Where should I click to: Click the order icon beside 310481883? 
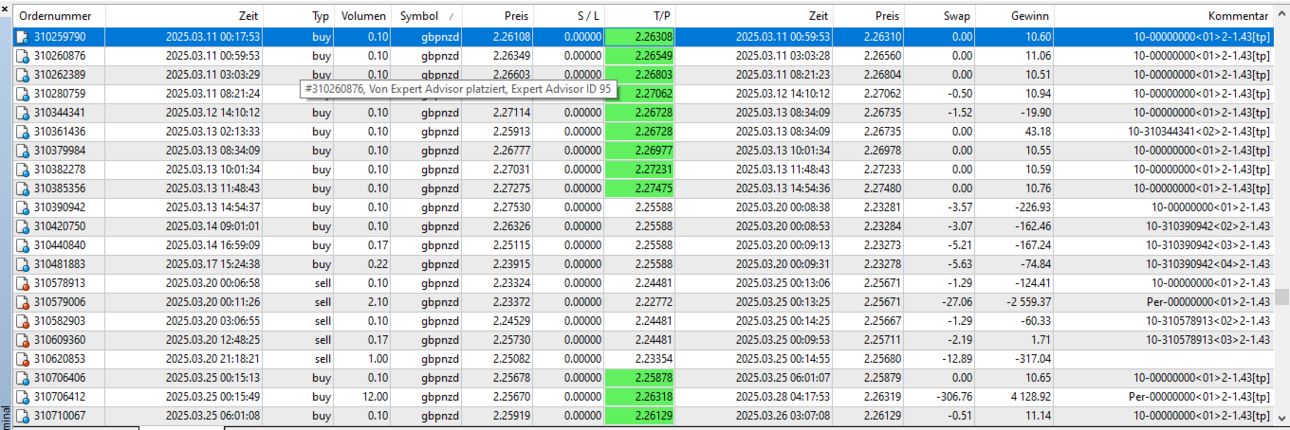pos(22,265)
